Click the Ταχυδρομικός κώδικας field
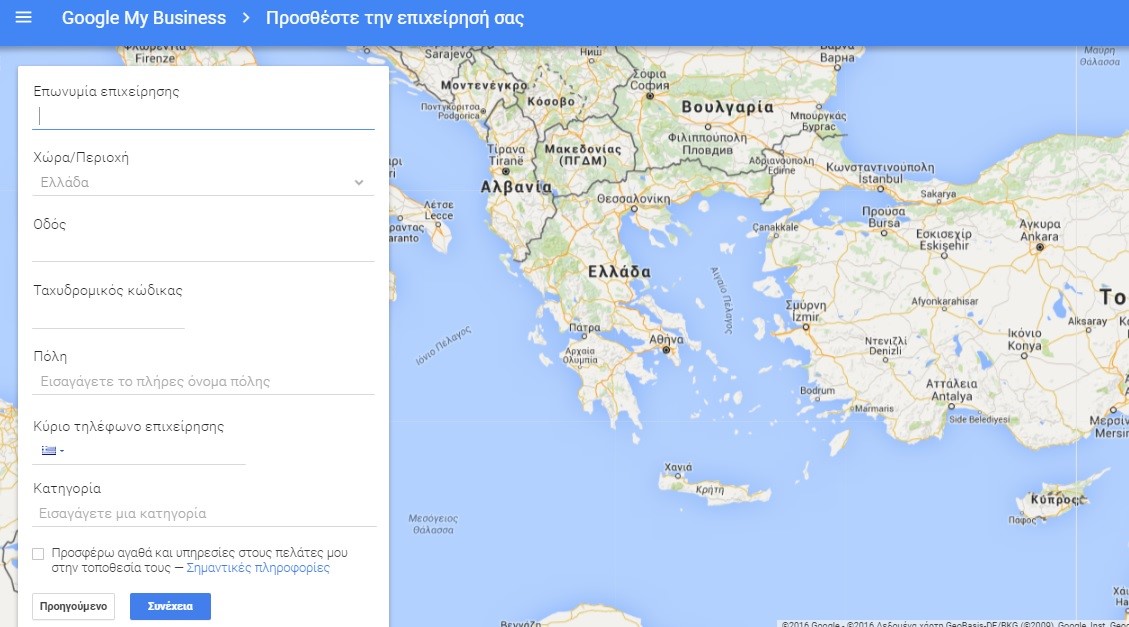Viewport: 1129px width, 627px height. click(x=108, y=315)
